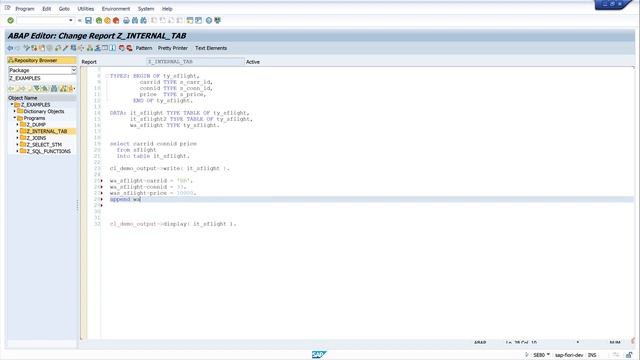
Task: Click the blue back arrow in editor toolbar
Action: [x=10, y=48]
